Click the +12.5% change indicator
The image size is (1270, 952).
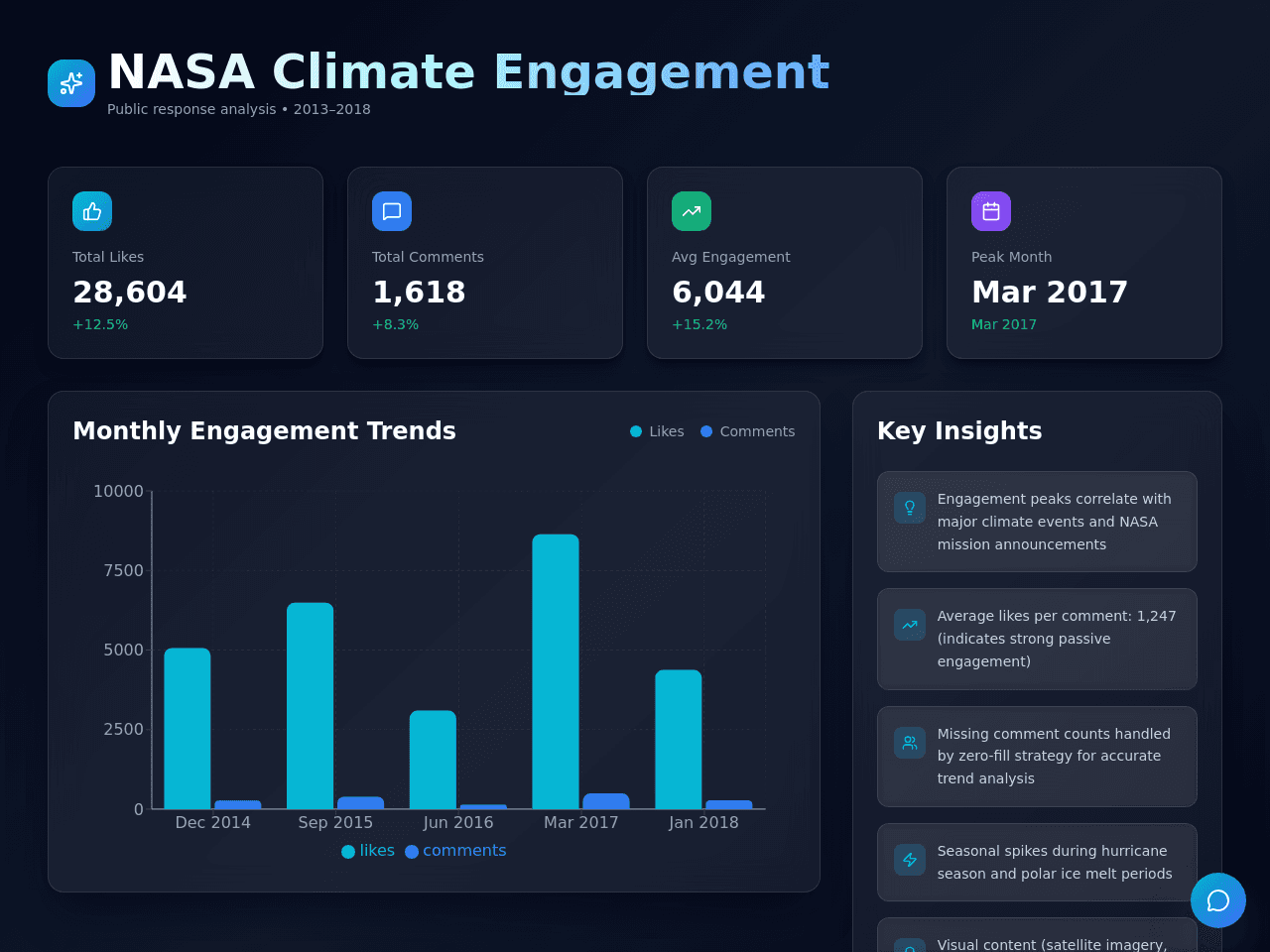100,324
